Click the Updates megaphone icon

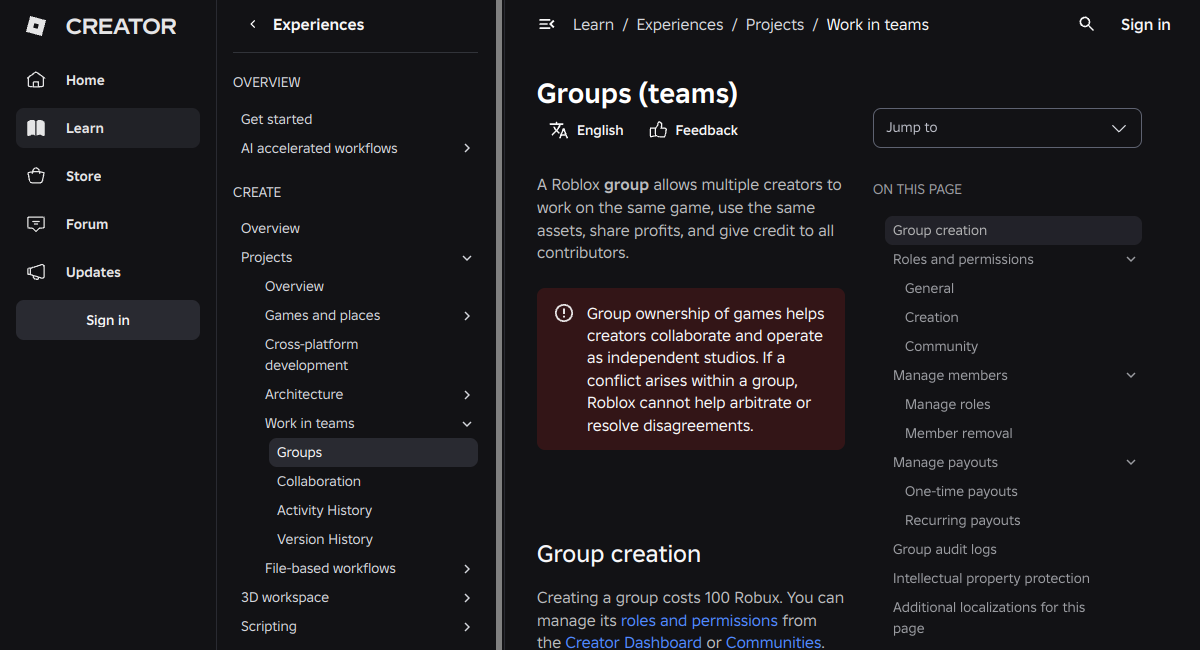pyautogui.click(x=36, y=272)
